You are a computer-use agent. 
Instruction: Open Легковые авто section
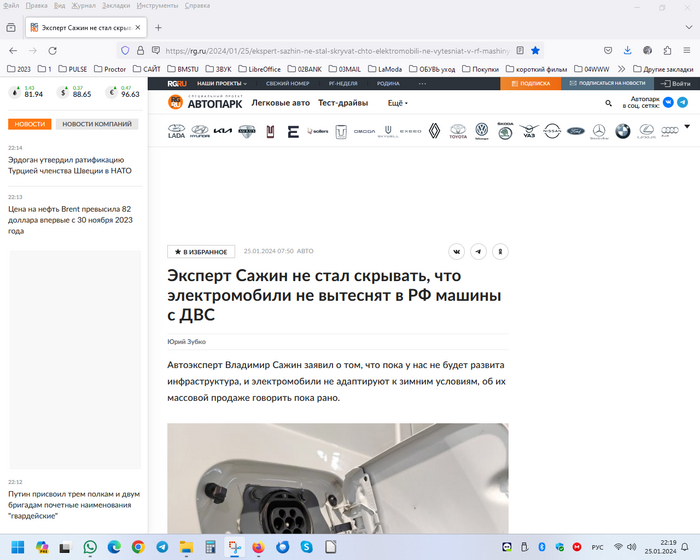[x=280, y=103]
